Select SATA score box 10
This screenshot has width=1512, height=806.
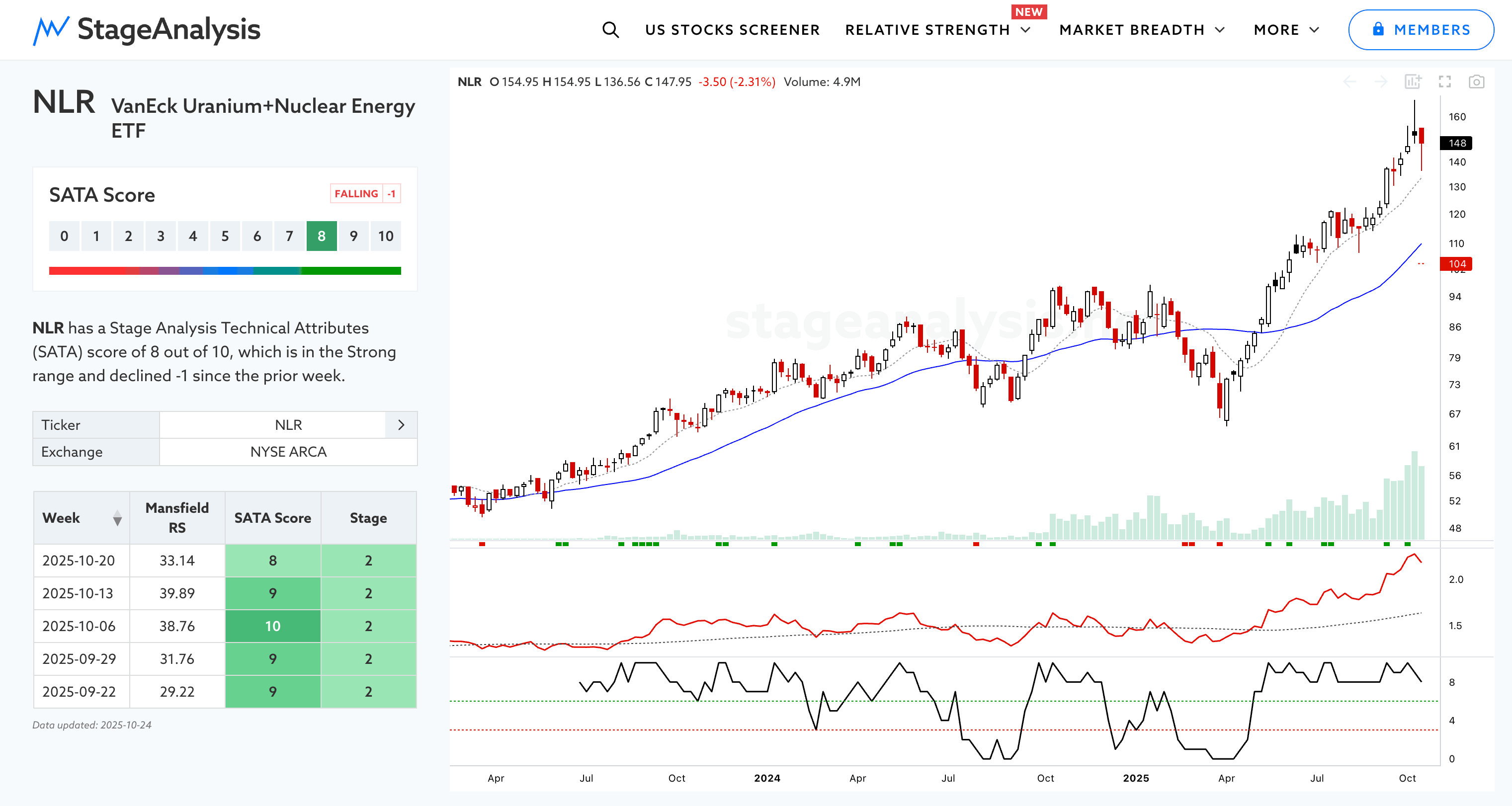pyautogui.click(x=386, y=236)
